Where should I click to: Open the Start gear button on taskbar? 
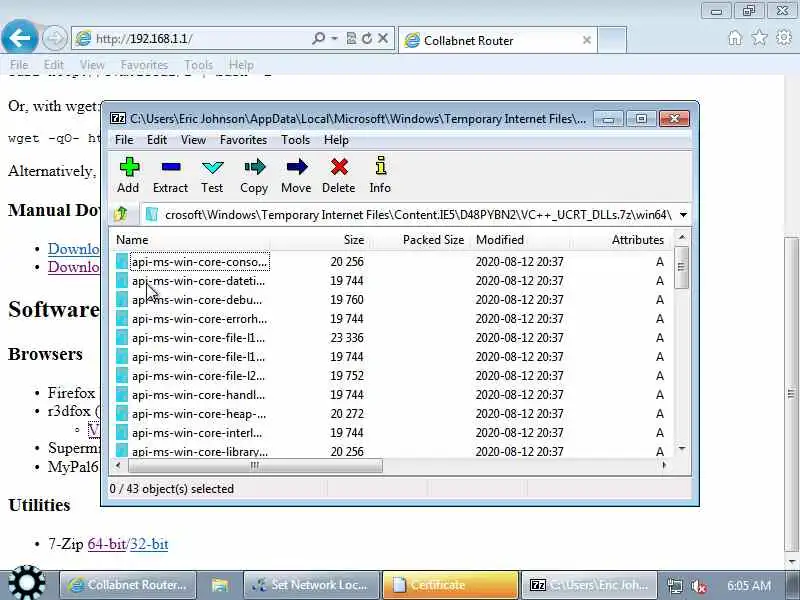[27, 584]
